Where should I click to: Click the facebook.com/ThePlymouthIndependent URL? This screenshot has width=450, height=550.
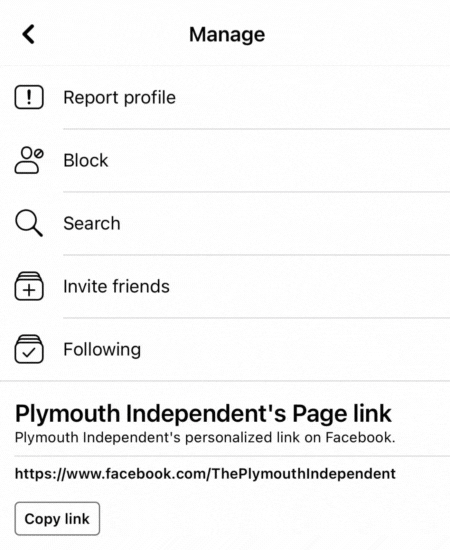(205, 474)
